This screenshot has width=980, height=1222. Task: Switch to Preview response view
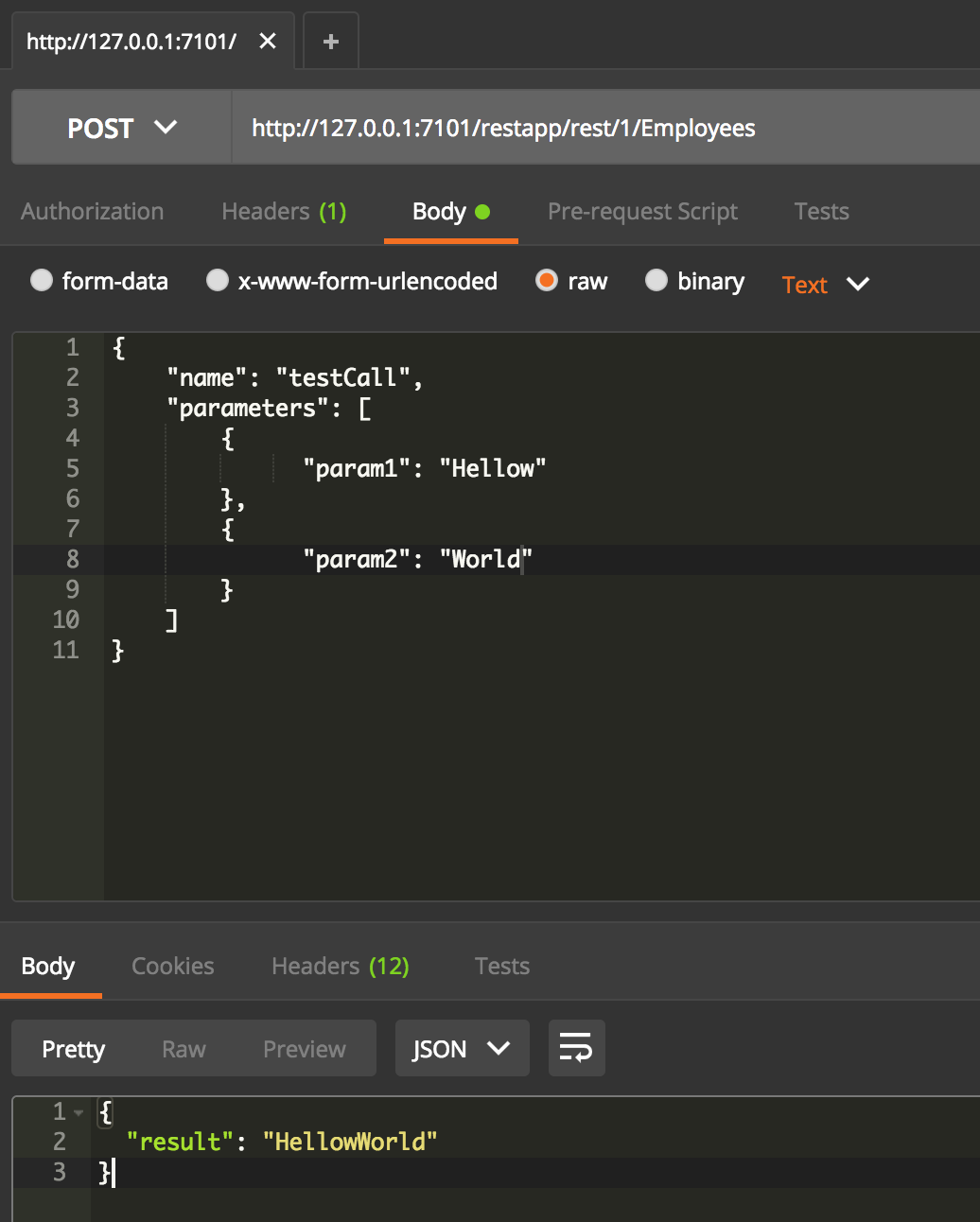[x=304, y=1048]
